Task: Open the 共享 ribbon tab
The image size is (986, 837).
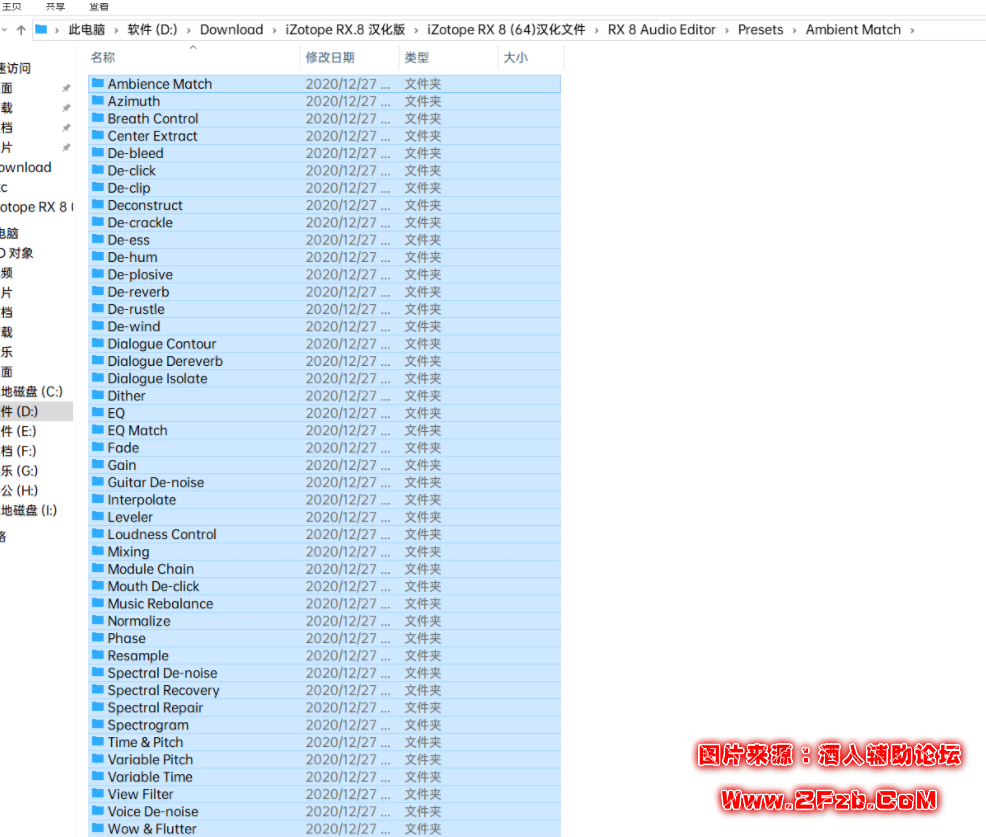Action: click(55, 6)
